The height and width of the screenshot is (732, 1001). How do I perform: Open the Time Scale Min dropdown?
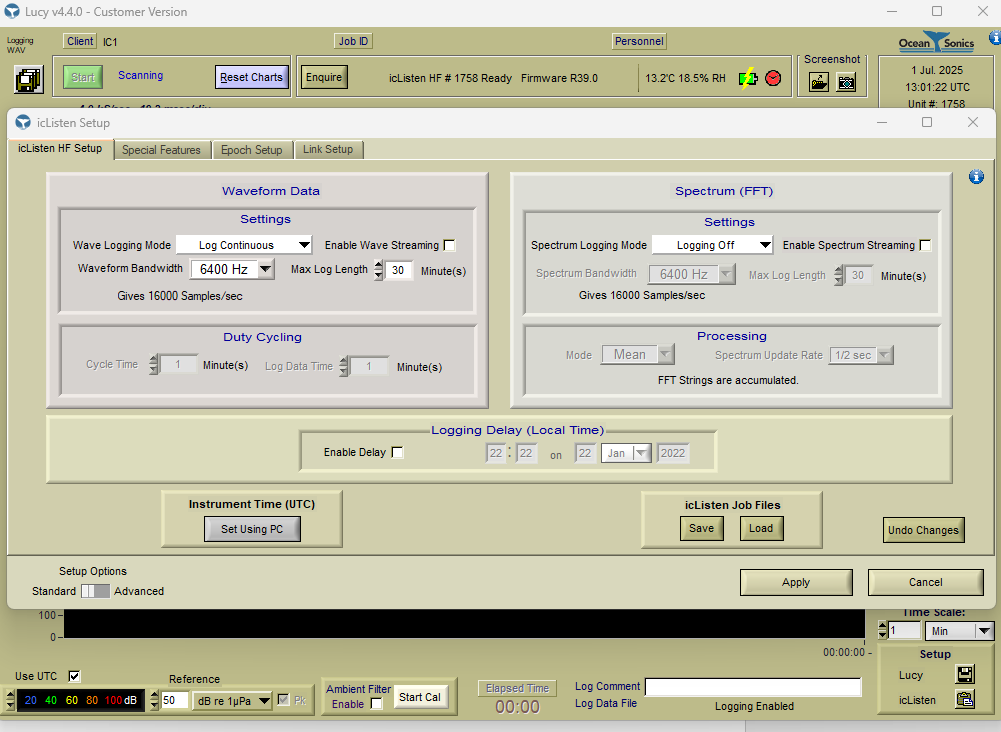[x=959, y=631]
